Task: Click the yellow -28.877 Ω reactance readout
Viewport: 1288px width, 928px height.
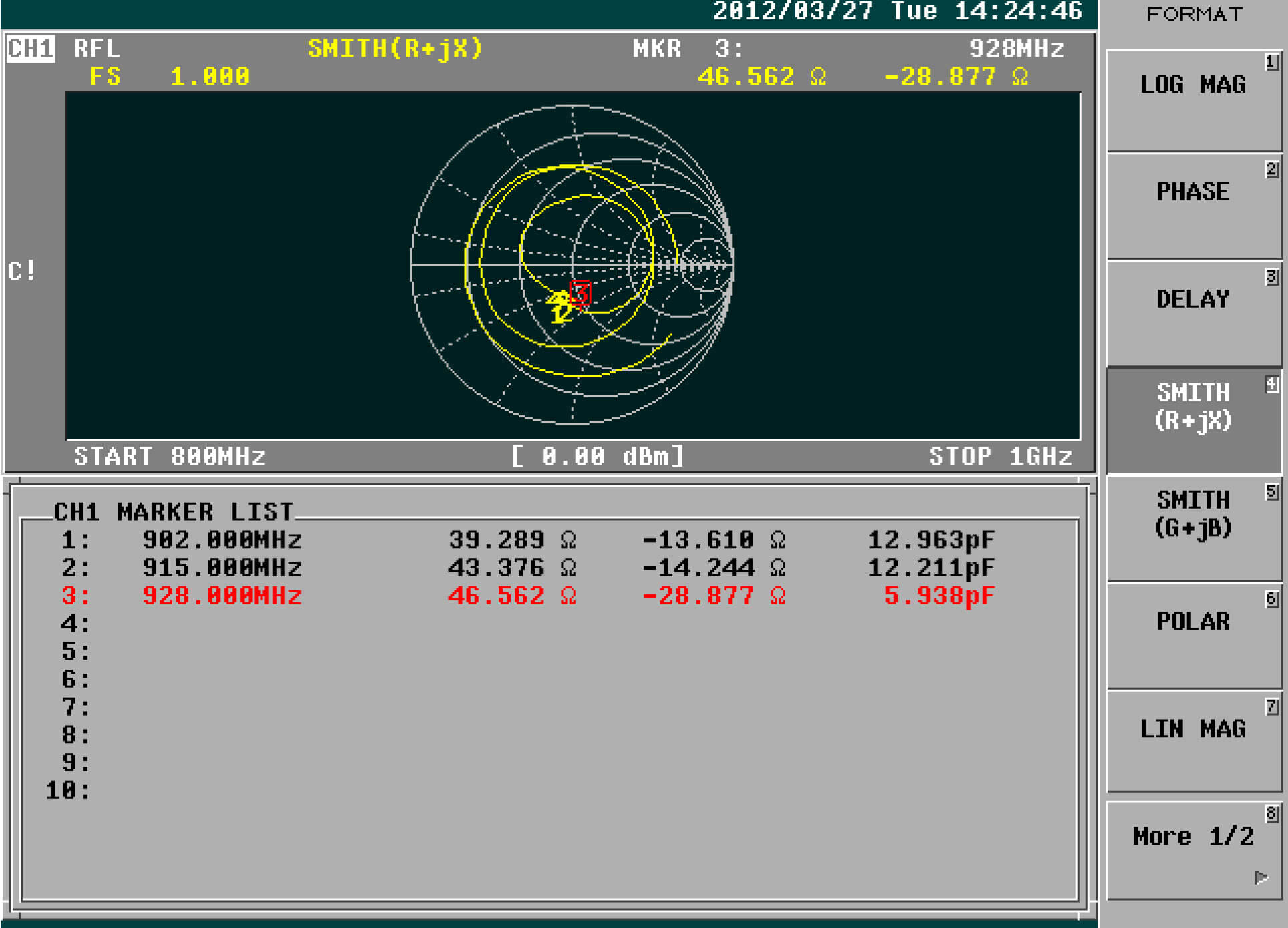Action: click(x=956, y=77)
